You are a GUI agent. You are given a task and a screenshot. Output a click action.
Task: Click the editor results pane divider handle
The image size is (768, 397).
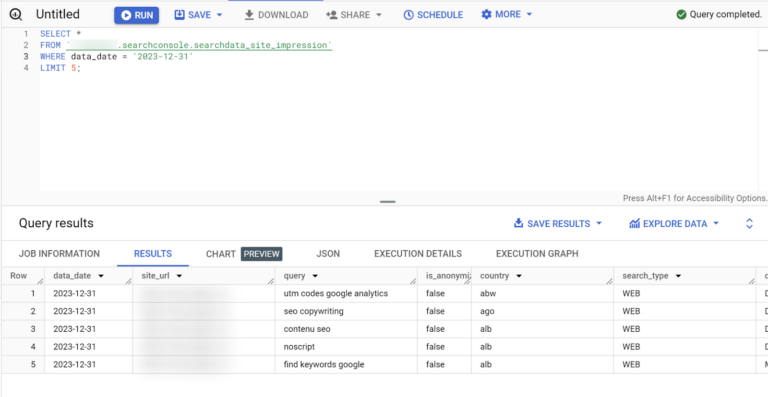point(387,201)
